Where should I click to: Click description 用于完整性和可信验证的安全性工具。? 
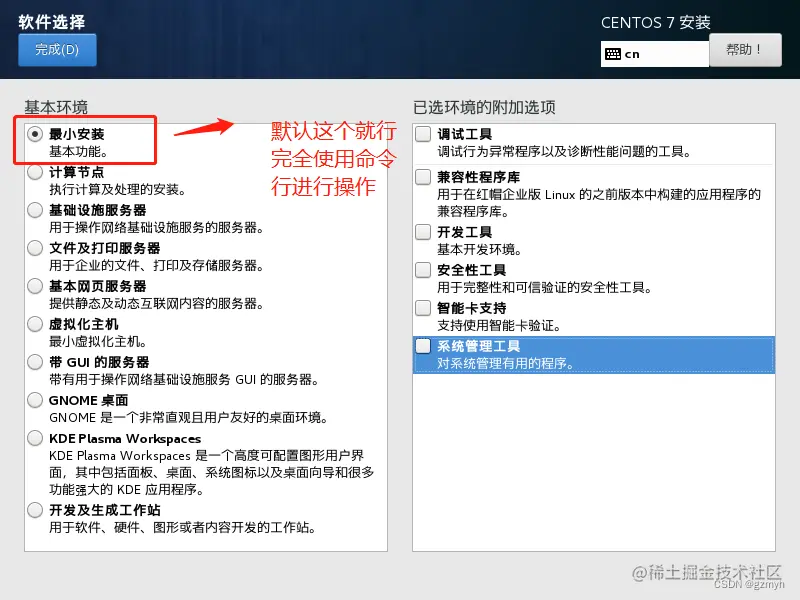(544, 288)
